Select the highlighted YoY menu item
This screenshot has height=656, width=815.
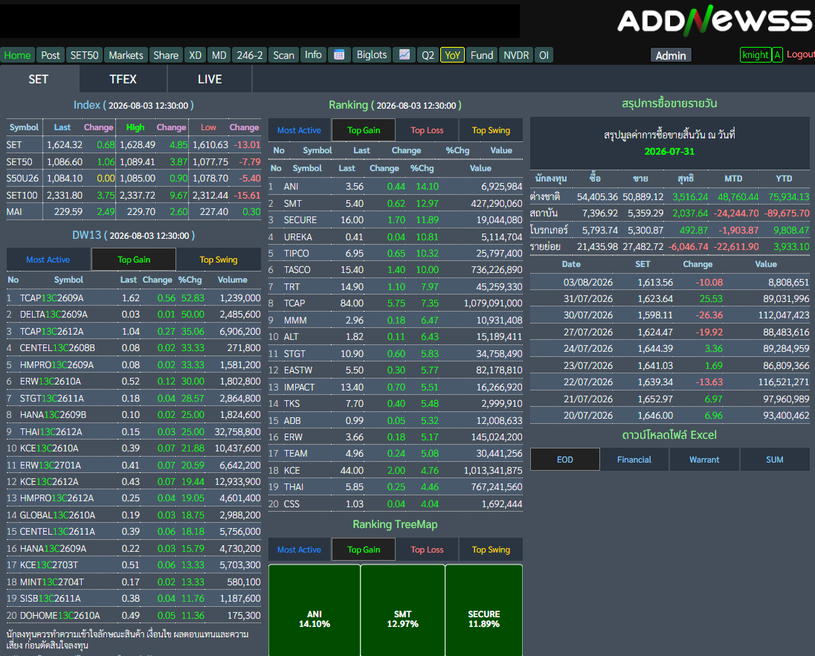[452, 55]
